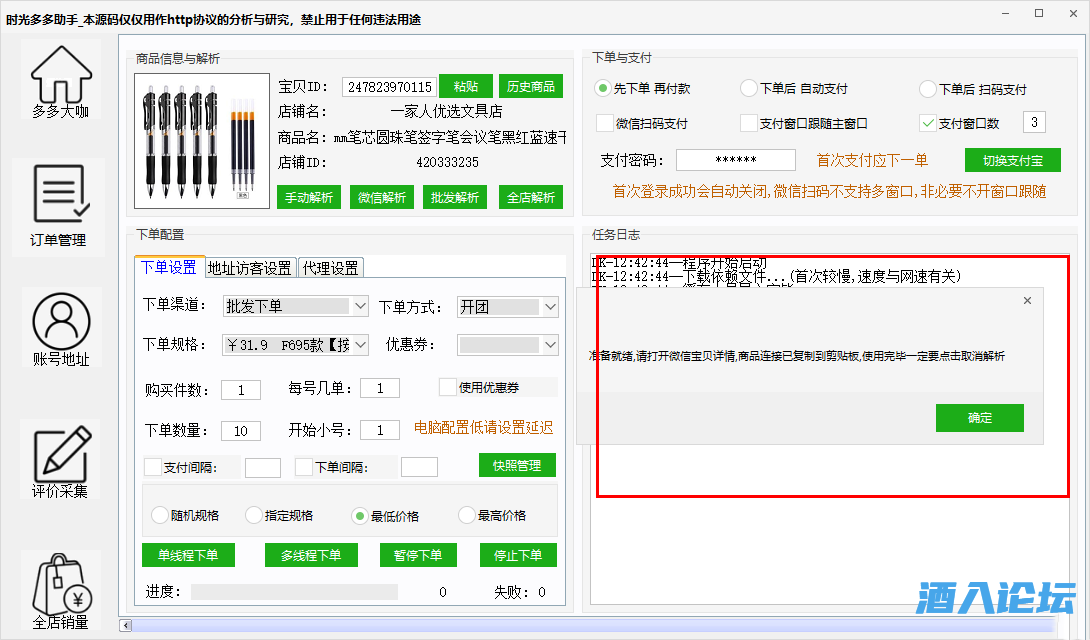Enable the 微信扫码支付 checkbox
1090x640 pixels.
[x=604, y=124]
